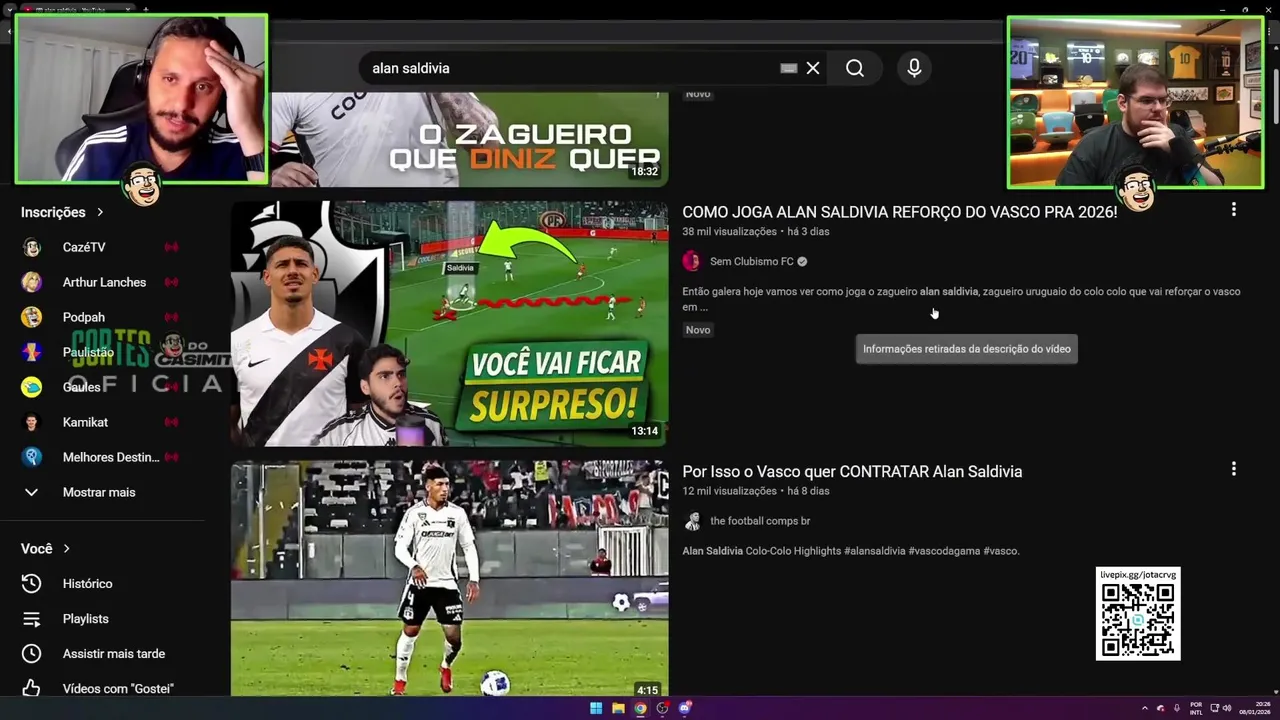Click the taskbar volume speaker icon
The image size is (1280, 720).
point(1227,708)
